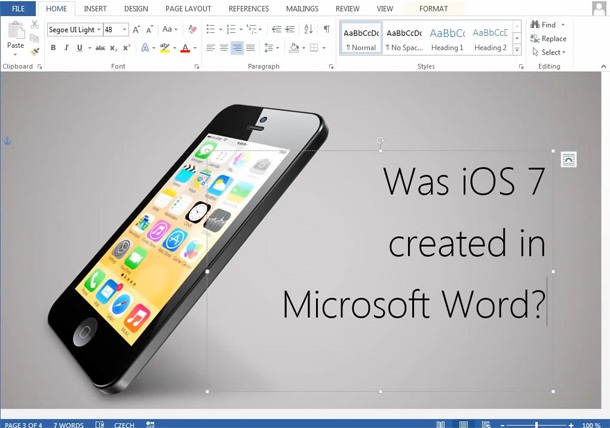The height and width of the screenshot is (428, 610).
Task: Apply Heading 1 style
Action: (447, 39)
